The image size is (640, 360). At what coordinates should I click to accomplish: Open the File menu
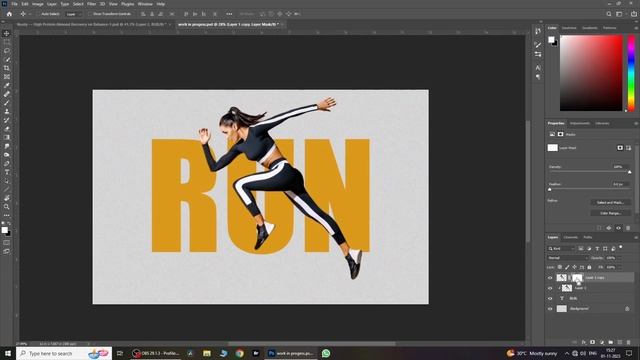pos(14,4)
